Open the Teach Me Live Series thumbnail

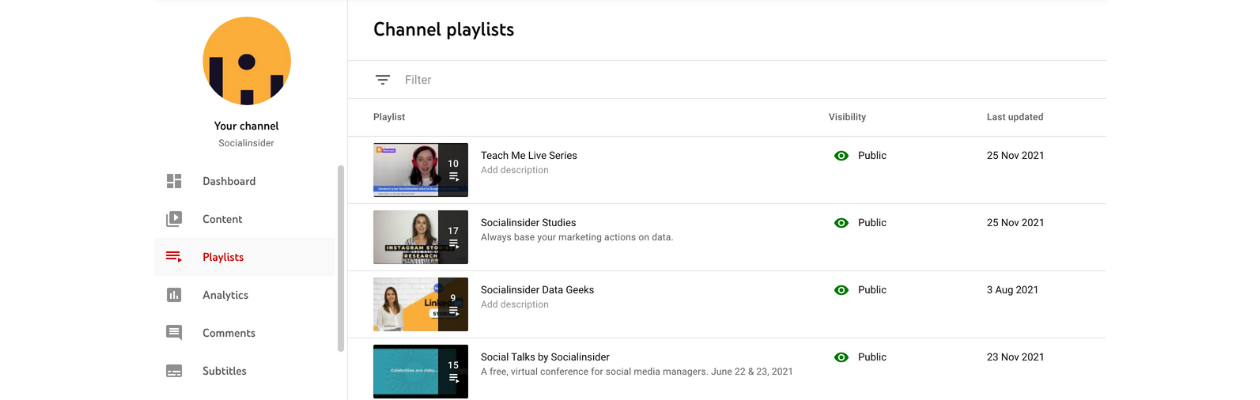tap(420, 170)
